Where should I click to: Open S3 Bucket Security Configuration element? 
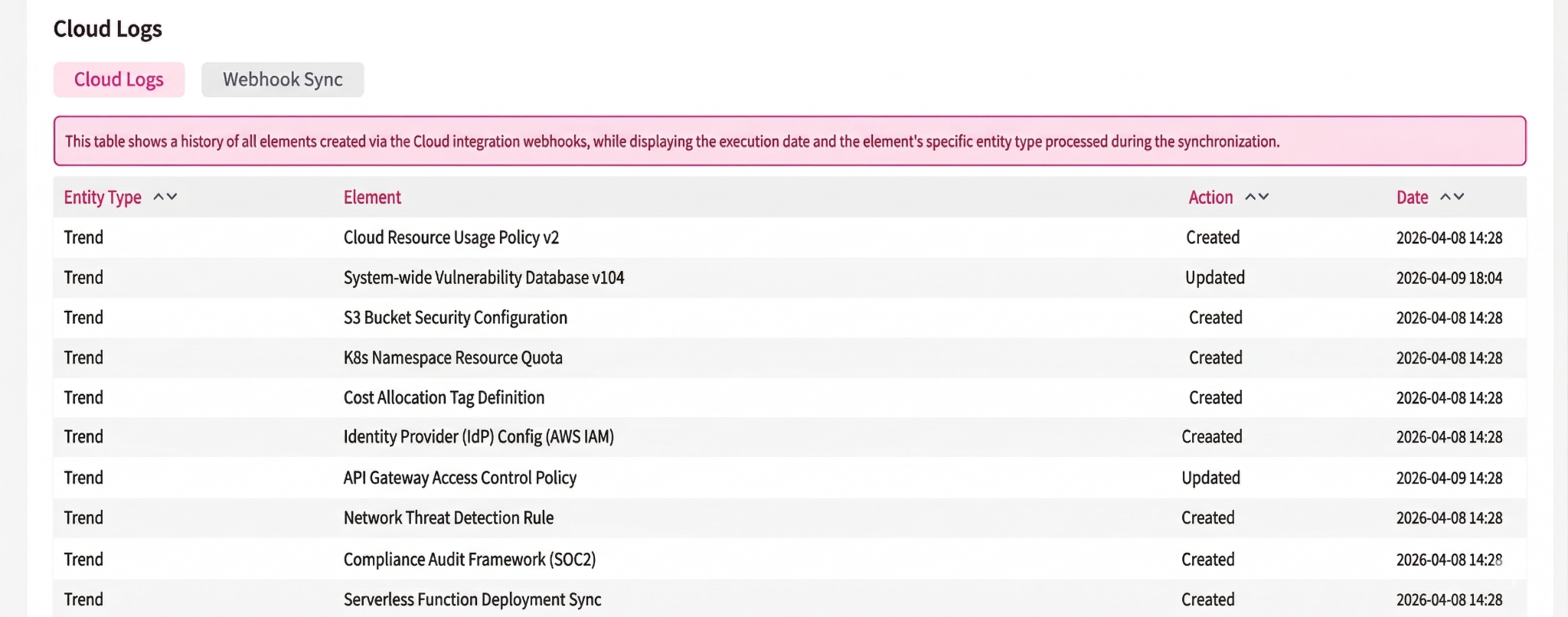tap(456, 318)
